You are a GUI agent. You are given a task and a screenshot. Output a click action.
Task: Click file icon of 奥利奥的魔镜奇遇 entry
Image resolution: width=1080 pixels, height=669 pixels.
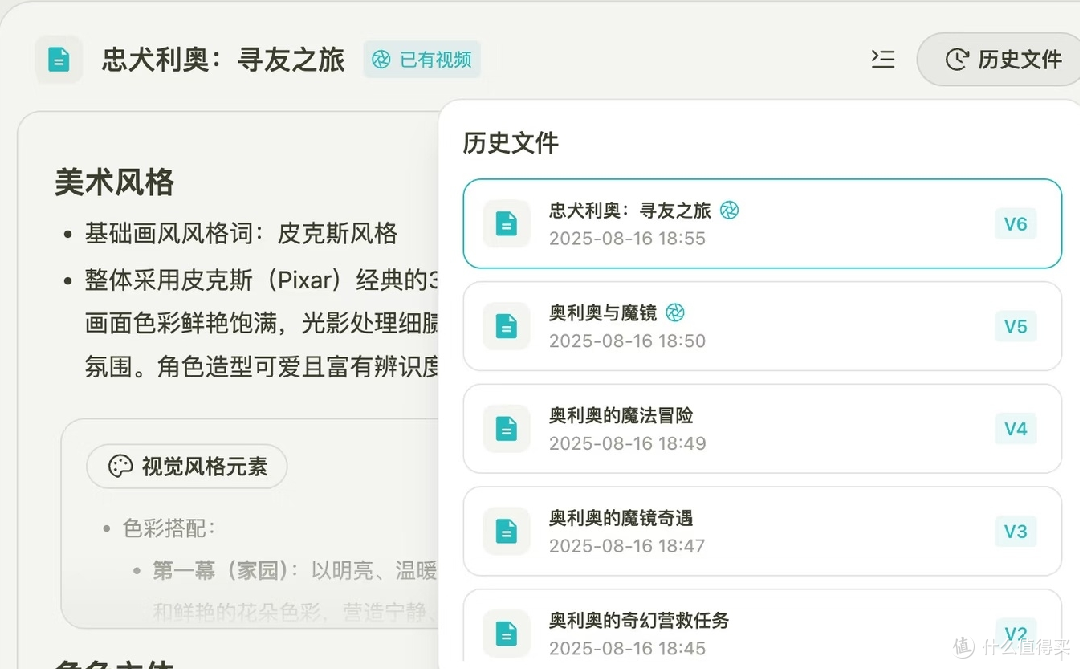coord(506,531)
